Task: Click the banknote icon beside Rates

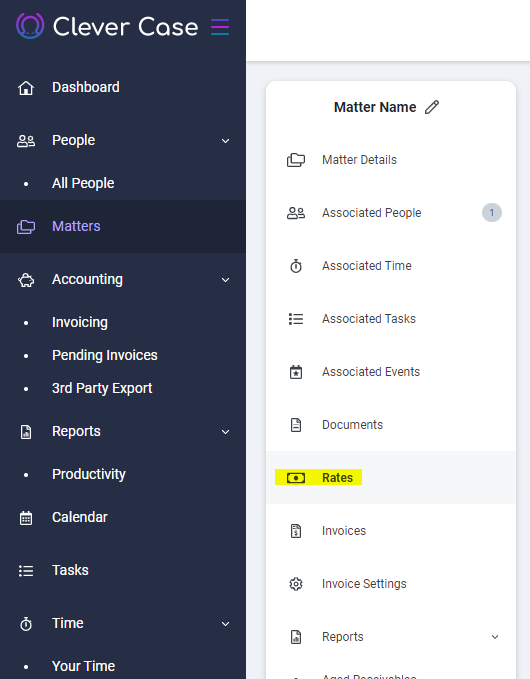Action: tap(296, 478)
